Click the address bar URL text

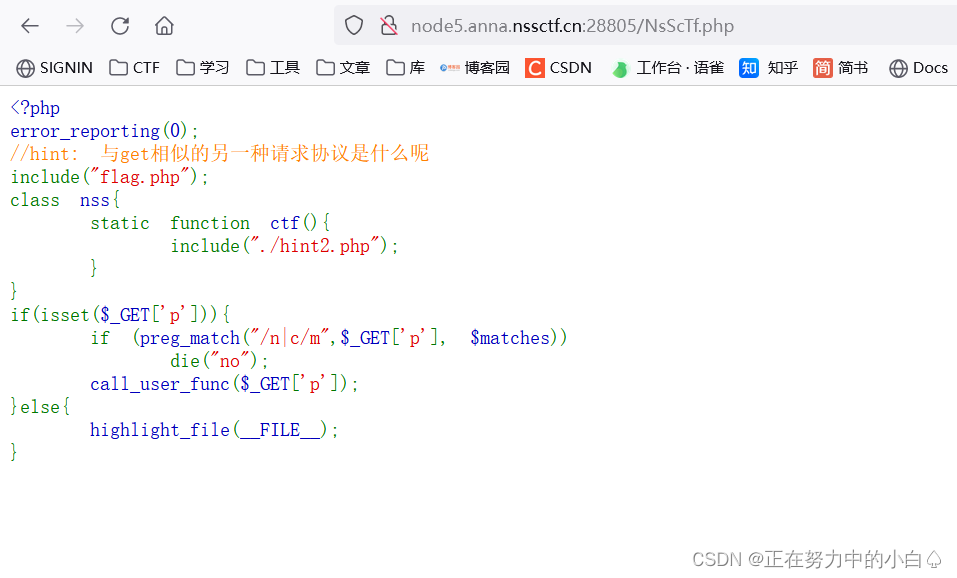(570, 26)
